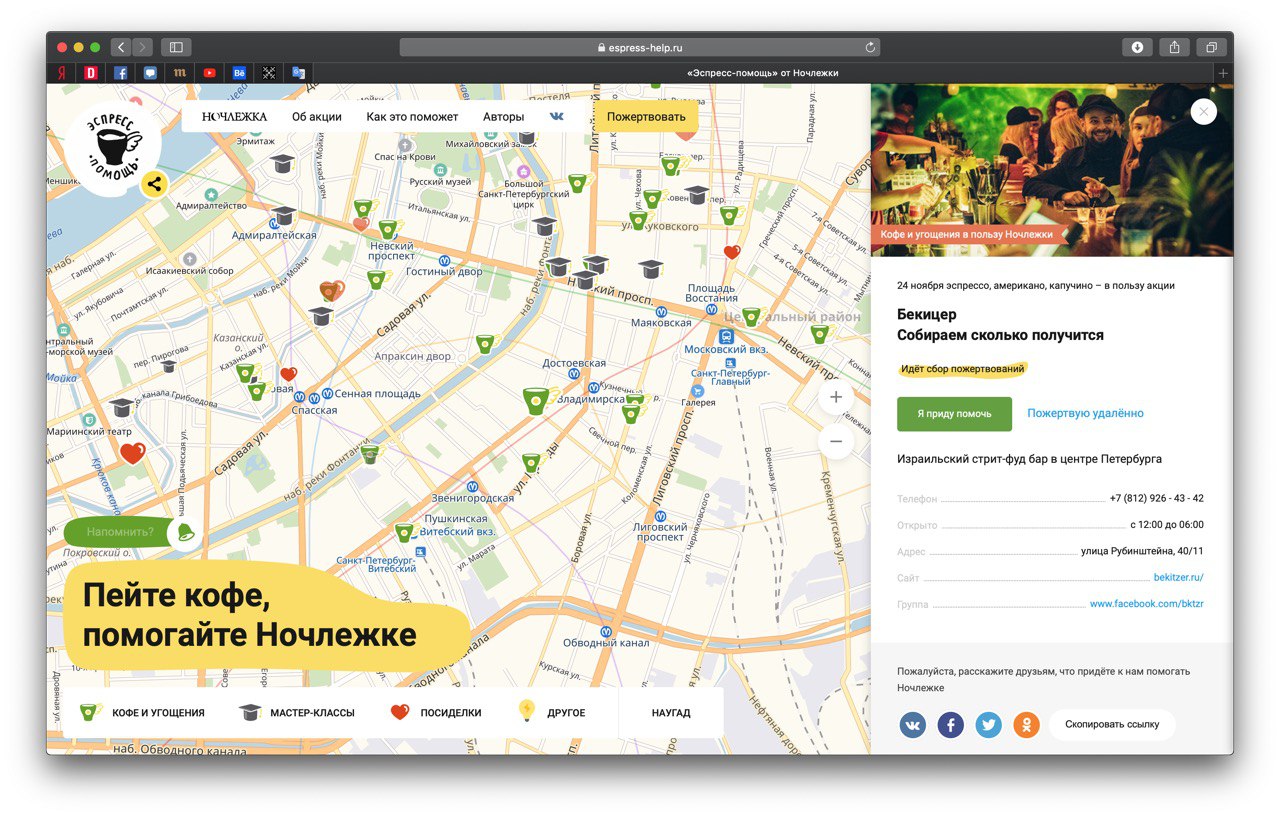
Task: Open the pinned YouTube tab
Action: point(209,73)
